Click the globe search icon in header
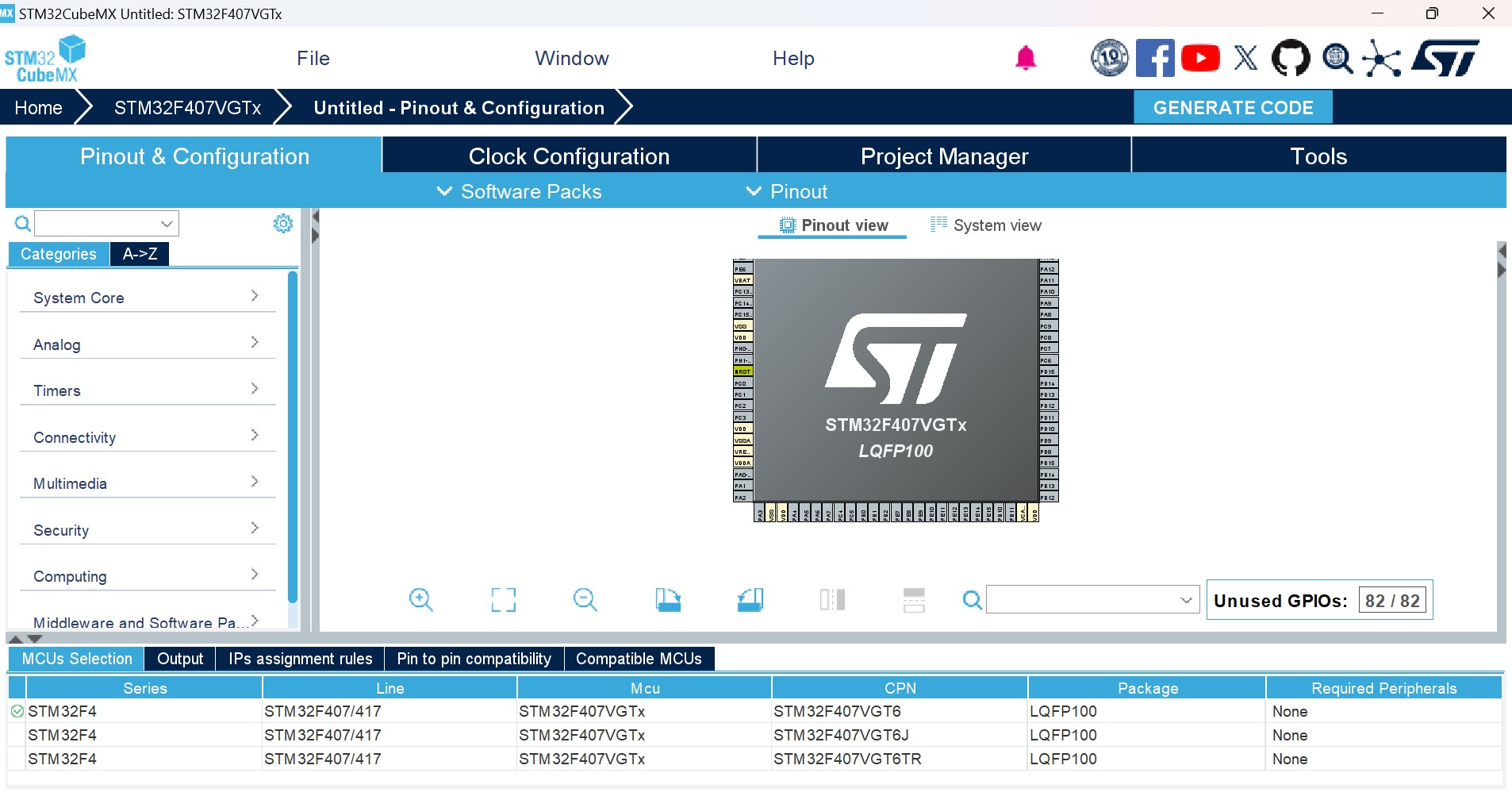This screenshot has width=1512, height=796. [1337, 58]
